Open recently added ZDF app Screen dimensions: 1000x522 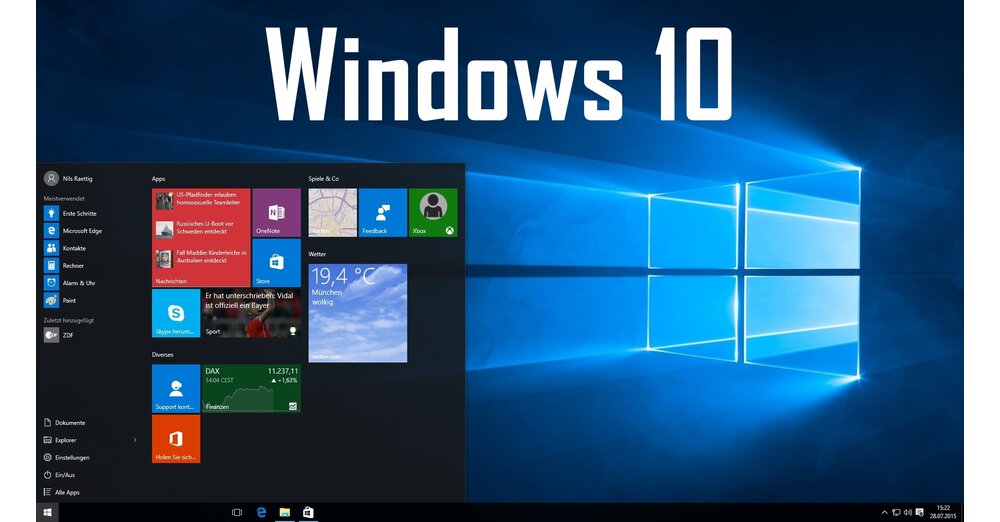coord(59,335)
